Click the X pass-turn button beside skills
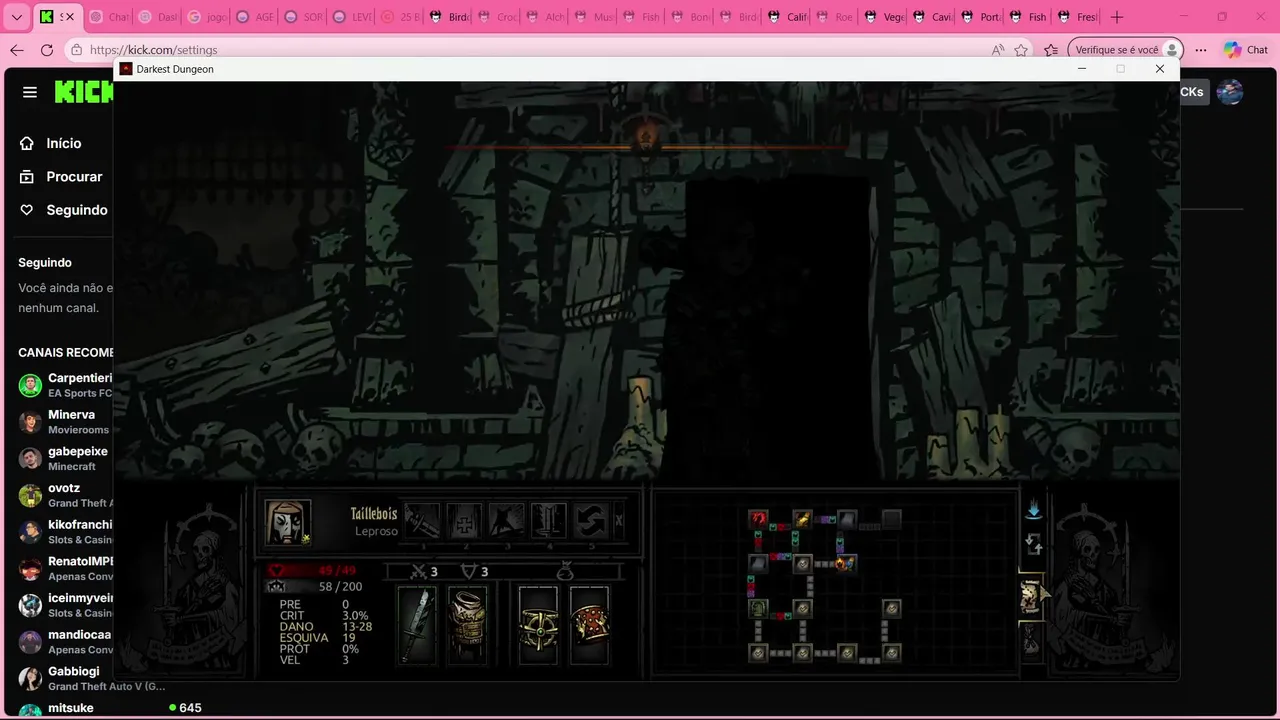This screenshot has height=720, width=1280. (619, 521)
